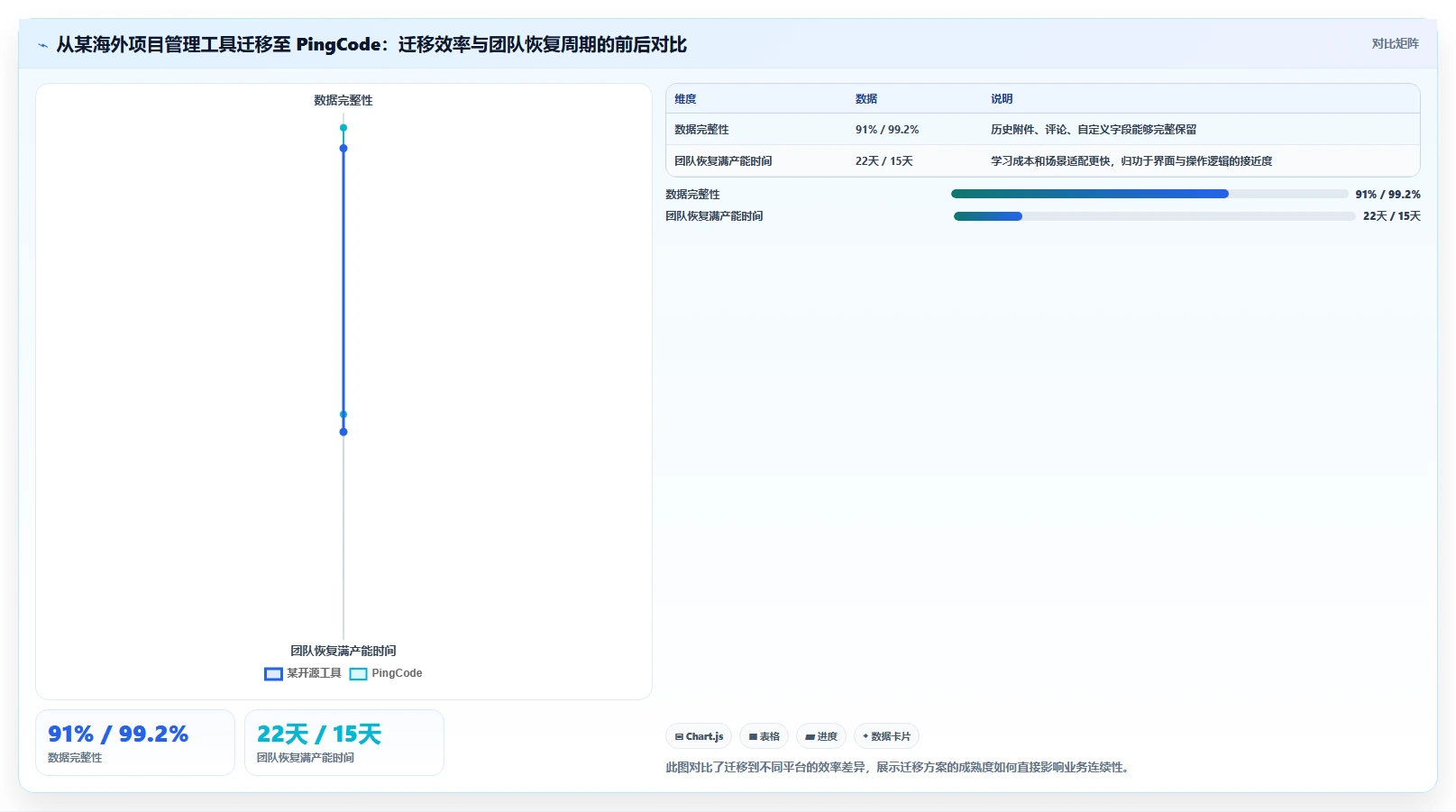Click the blue 某开源工具 legend color box
Viewport: 1456px width, 812px height.
[273, 674]
